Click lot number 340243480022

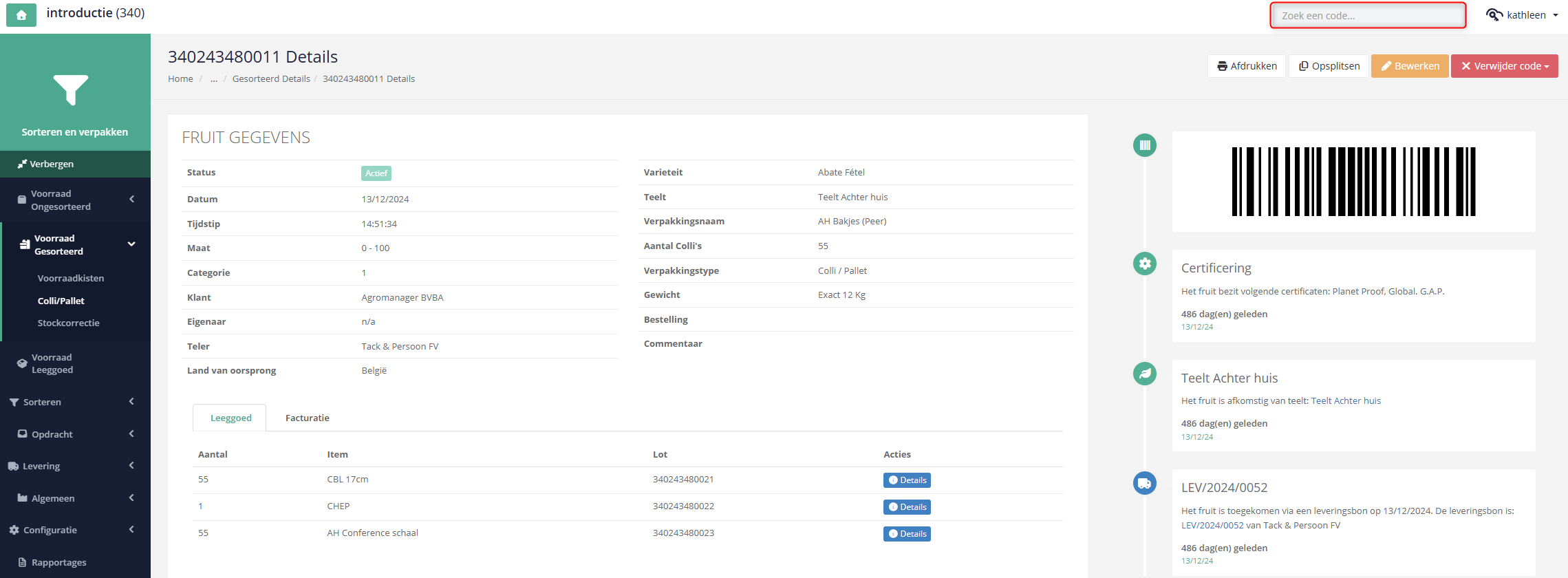pyautogui.click(x=683, y=506)
